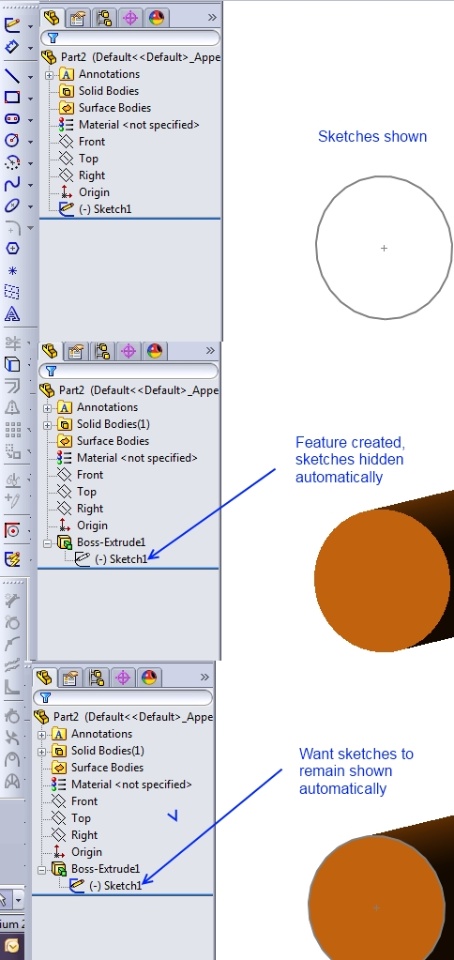Click the Convert Entities cube icon
454x960 pixels.
coord(12,364)
